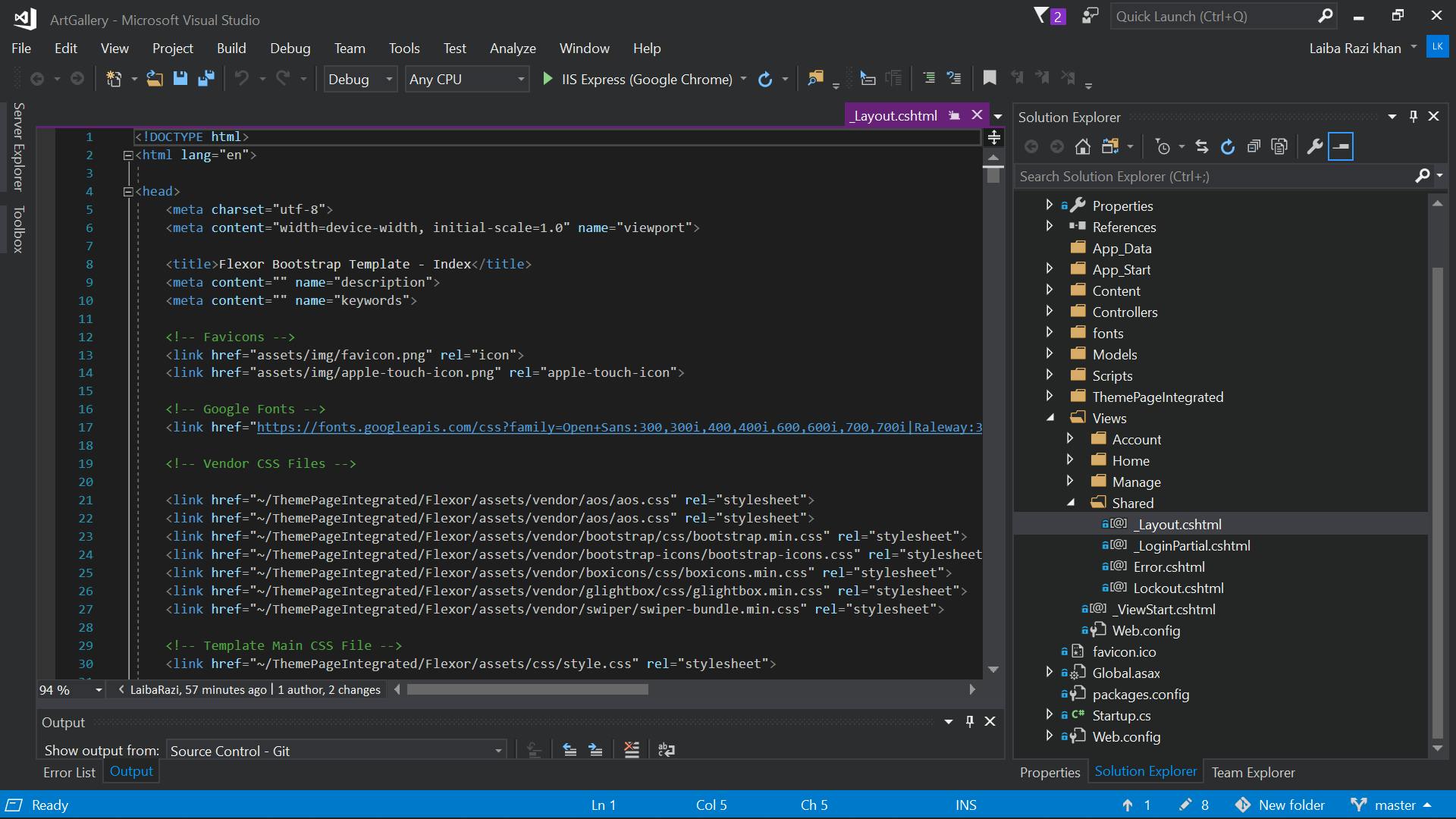Click the Laiba Razi khan account name
This screenshot has height=819, width=1456.
1354,48
